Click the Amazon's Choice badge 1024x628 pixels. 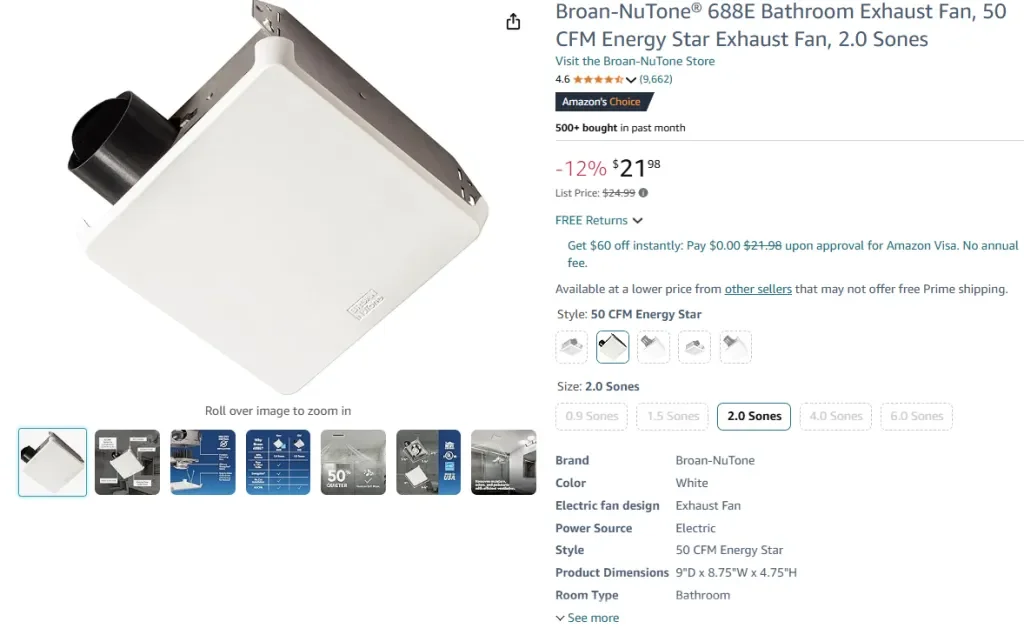[604, 101]
